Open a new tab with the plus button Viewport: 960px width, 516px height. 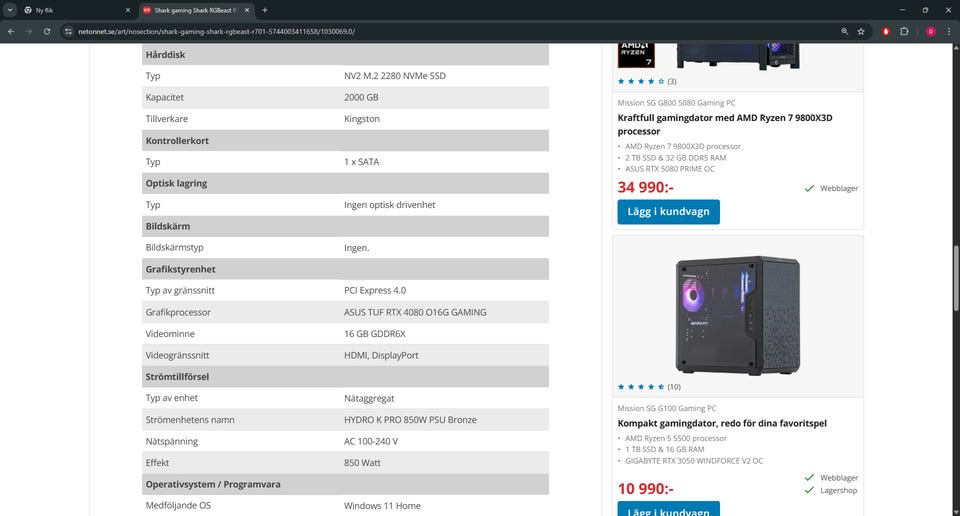click(x=264, y=10)
